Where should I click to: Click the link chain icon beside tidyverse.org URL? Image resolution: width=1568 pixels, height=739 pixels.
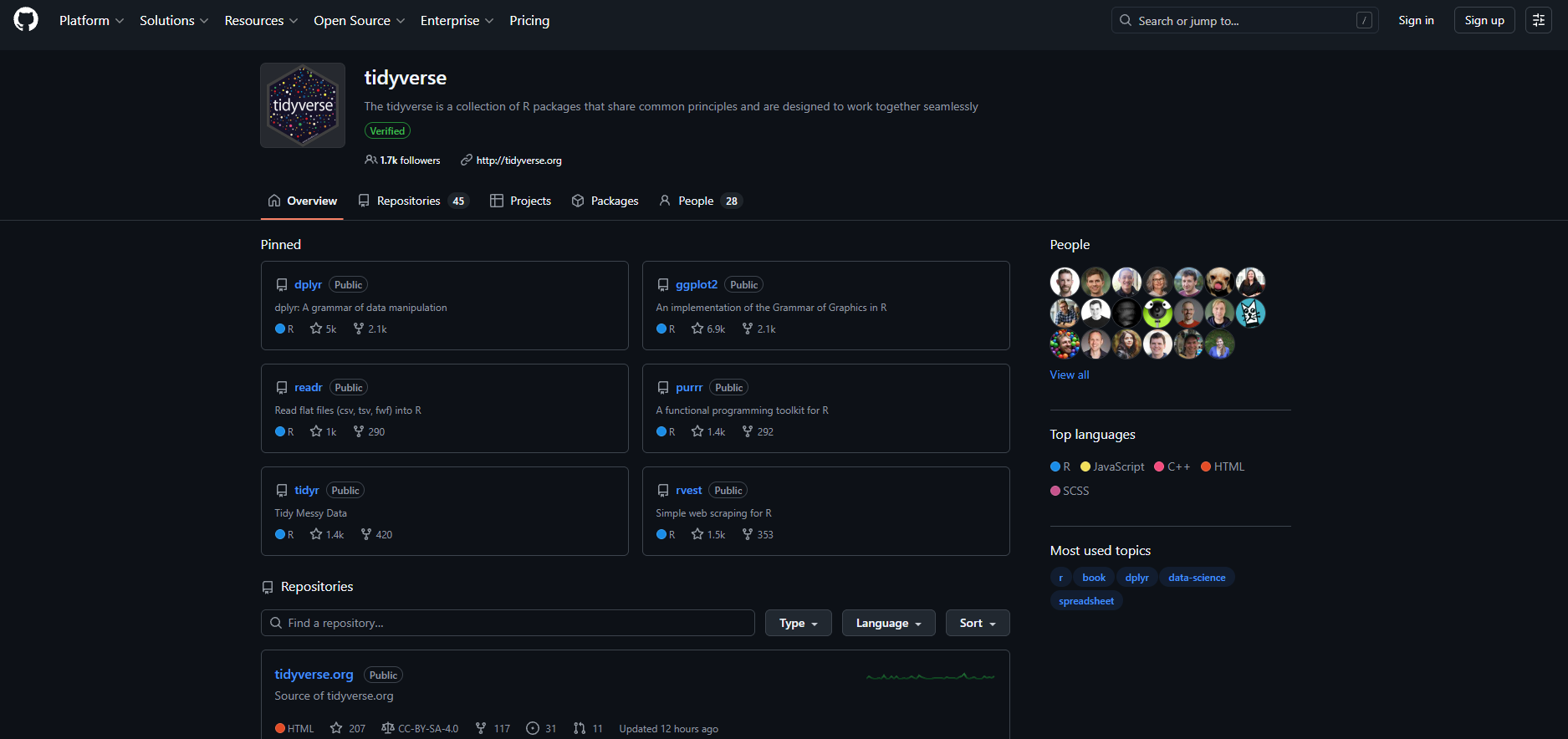tap(467, 160)
